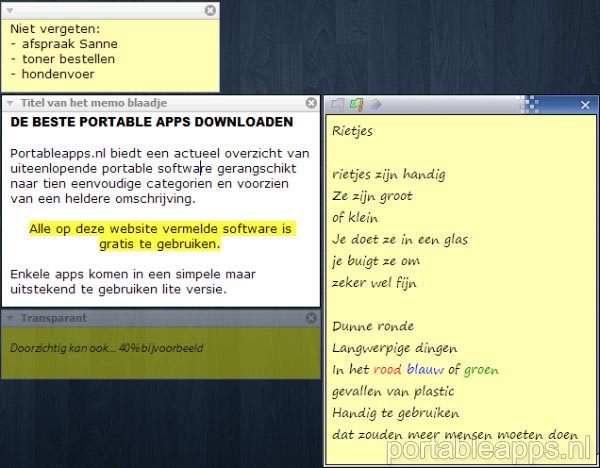Click the 'Transparant' note title text
This screenshot has height=468, width=600.
(x=54, y=318)
